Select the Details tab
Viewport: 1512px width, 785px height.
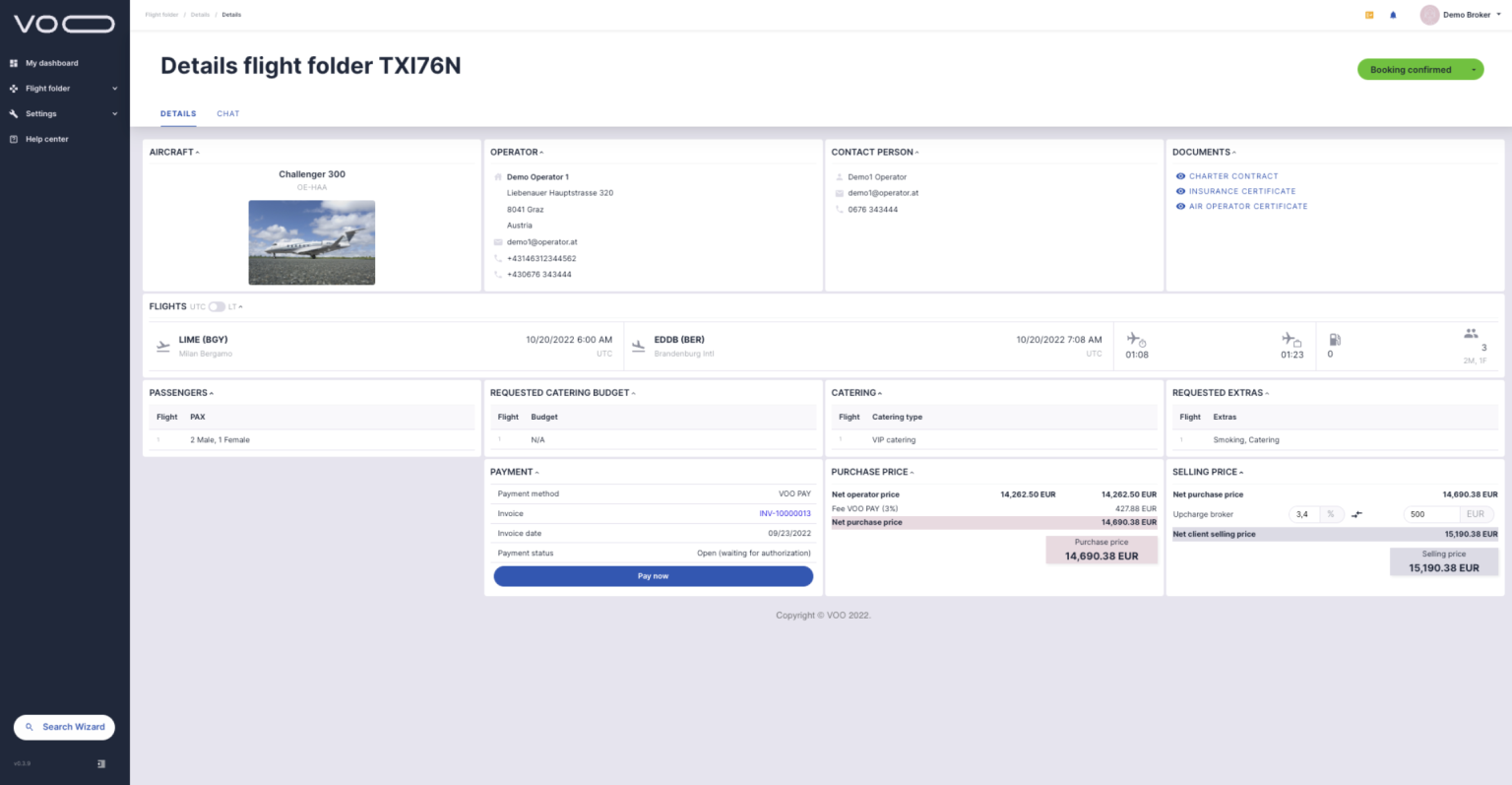pyautogui.click(x=178, y=113)
